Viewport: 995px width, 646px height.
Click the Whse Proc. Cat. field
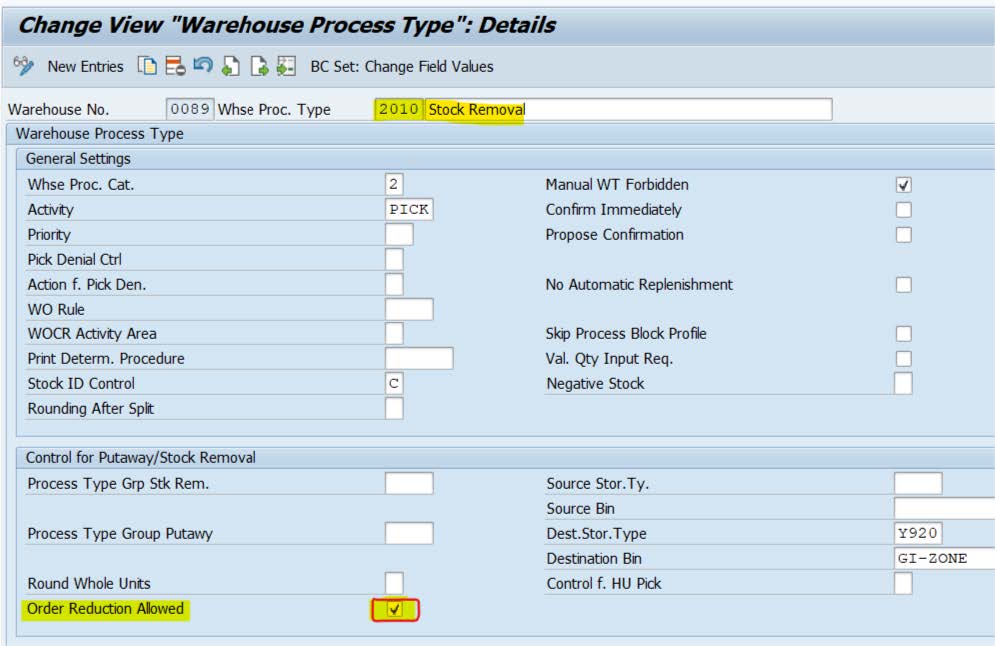click(394, 185)
